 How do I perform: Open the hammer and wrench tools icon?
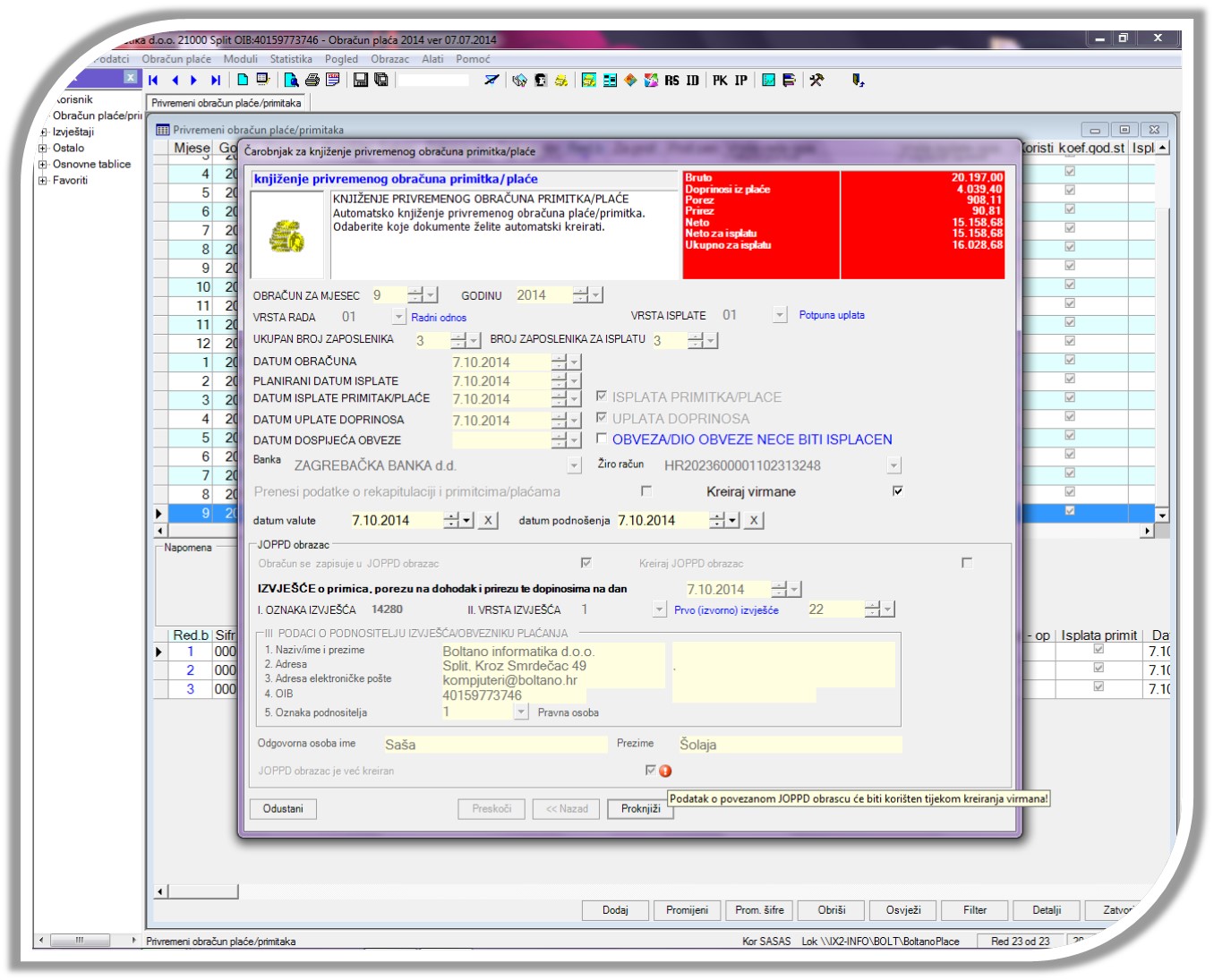[816, 81]
